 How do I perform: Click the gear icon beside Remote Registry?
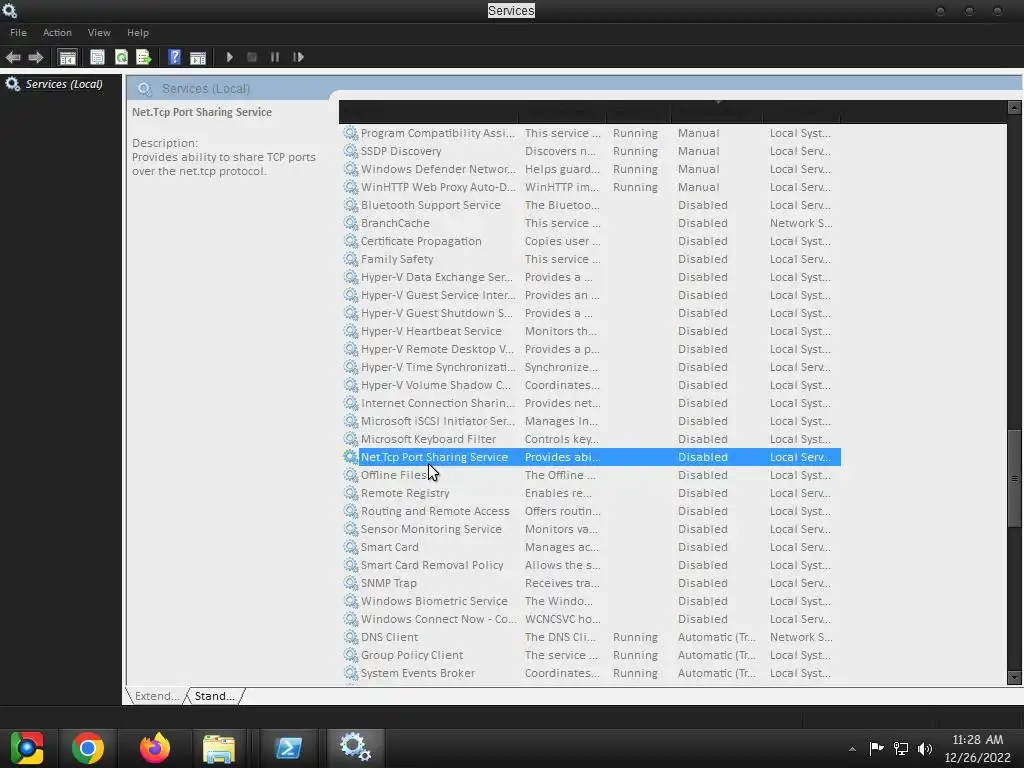[x=351, y=493]
